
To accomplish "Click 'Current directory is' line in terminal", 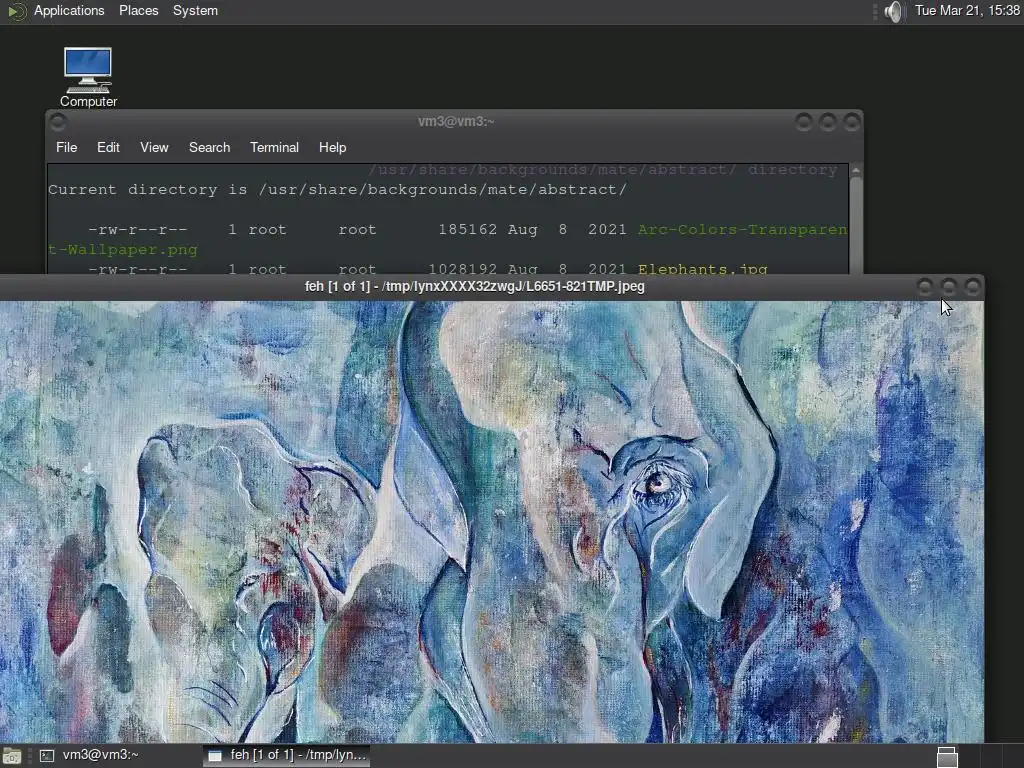I will 337,190.
